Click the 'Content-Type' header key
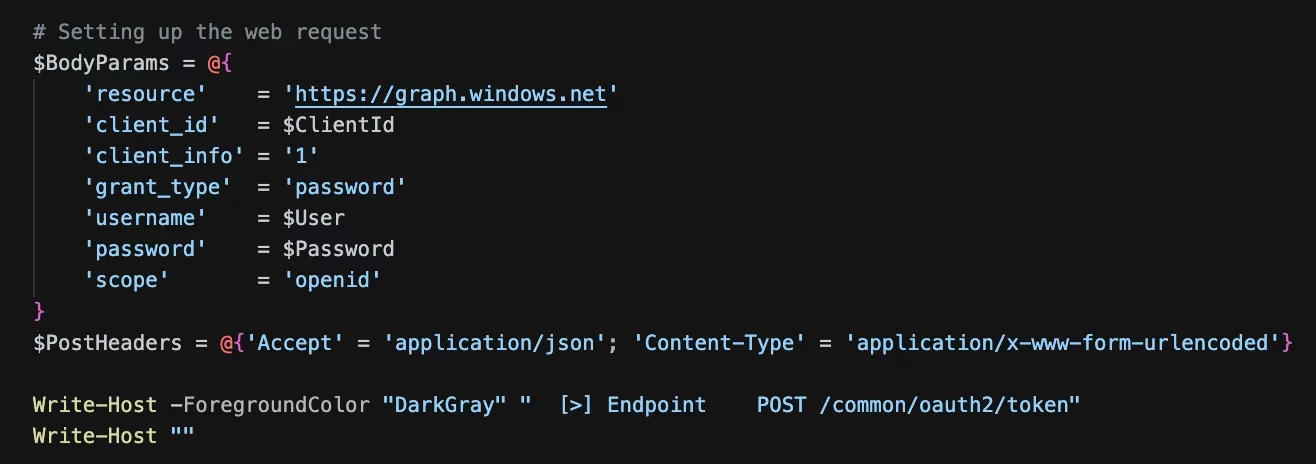Image resolution: width=1316 pixels, height=464 pixels. click(x=725, y=343)
